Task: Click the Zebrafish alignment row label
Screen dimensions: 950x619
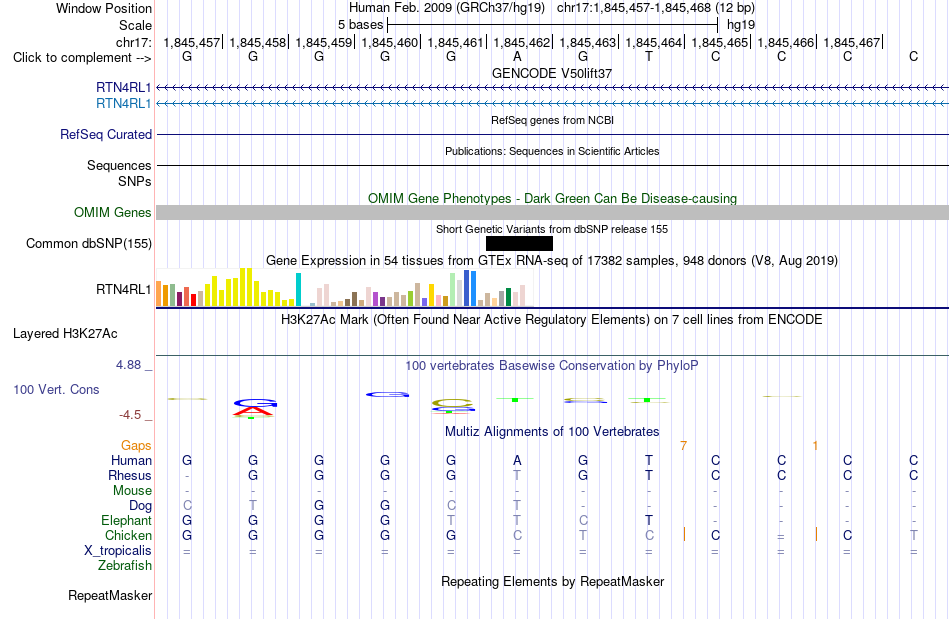Action: pyautogui.click(x=125, y=565)
